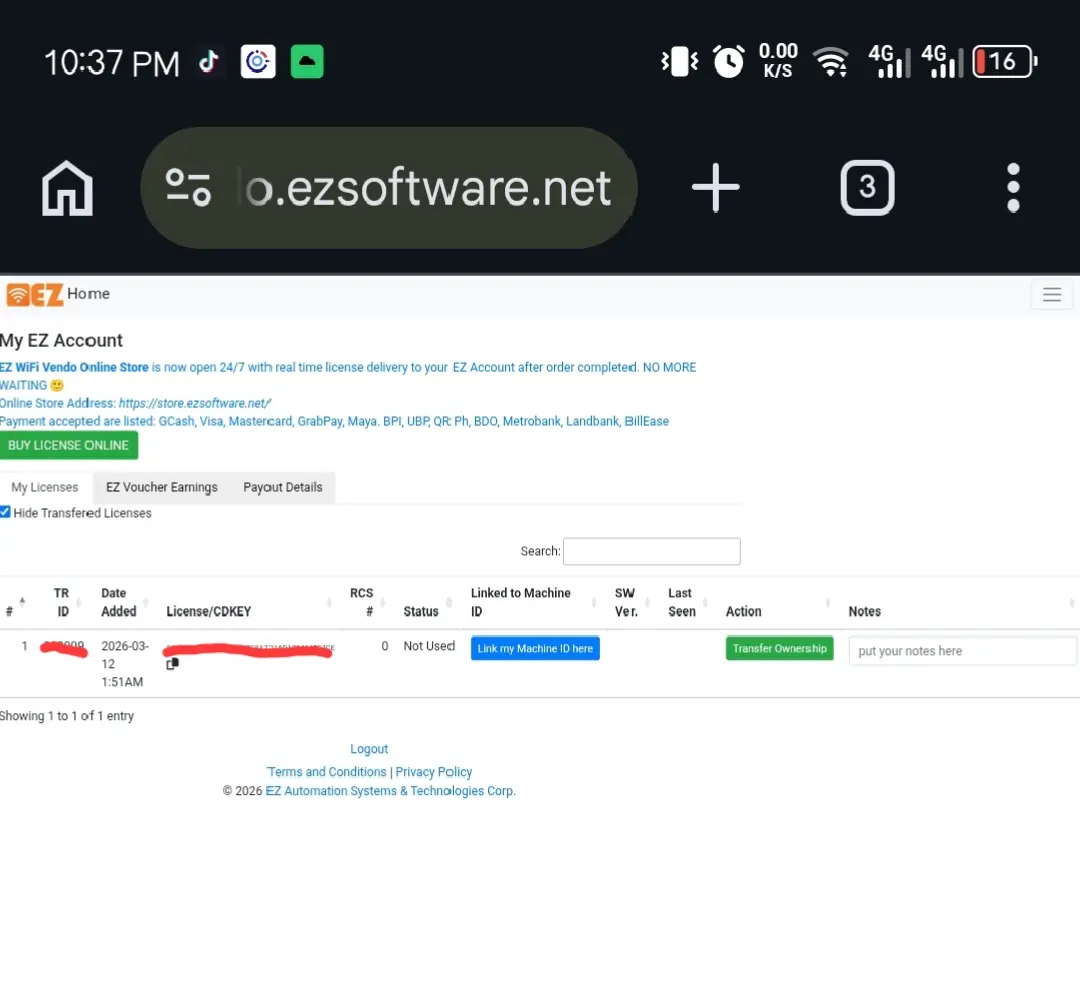1080x989 pixels.
Task: Click the Not Used status cell
Action: click(429, 646)
